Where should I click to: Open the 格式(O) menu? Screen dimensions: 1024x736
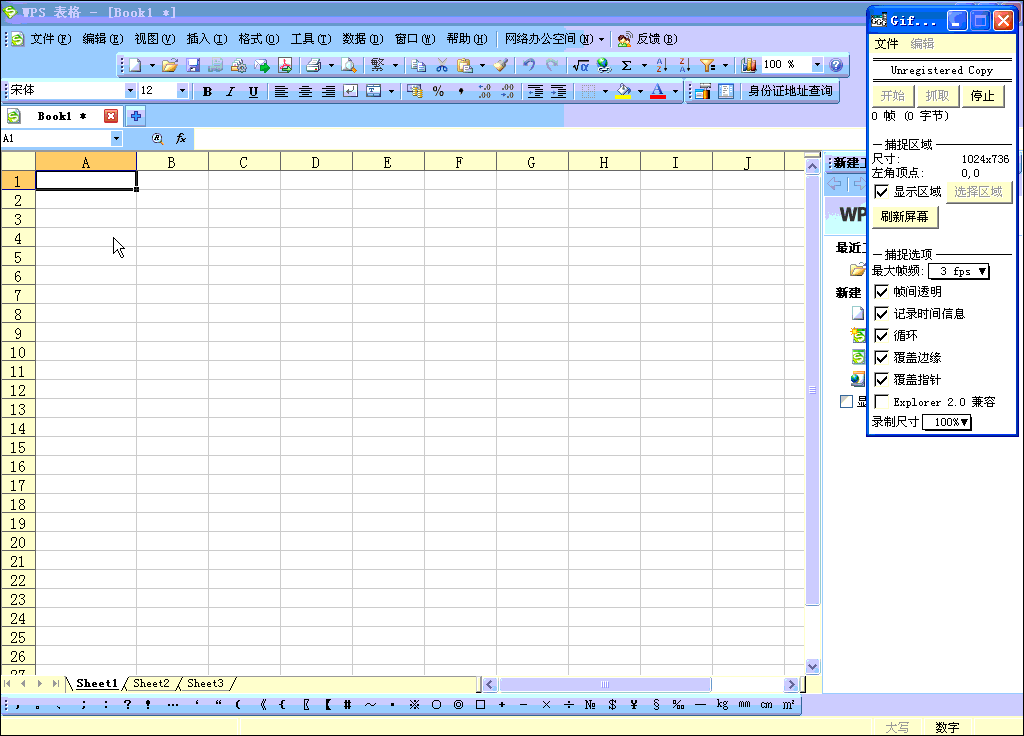pos(259,39)
